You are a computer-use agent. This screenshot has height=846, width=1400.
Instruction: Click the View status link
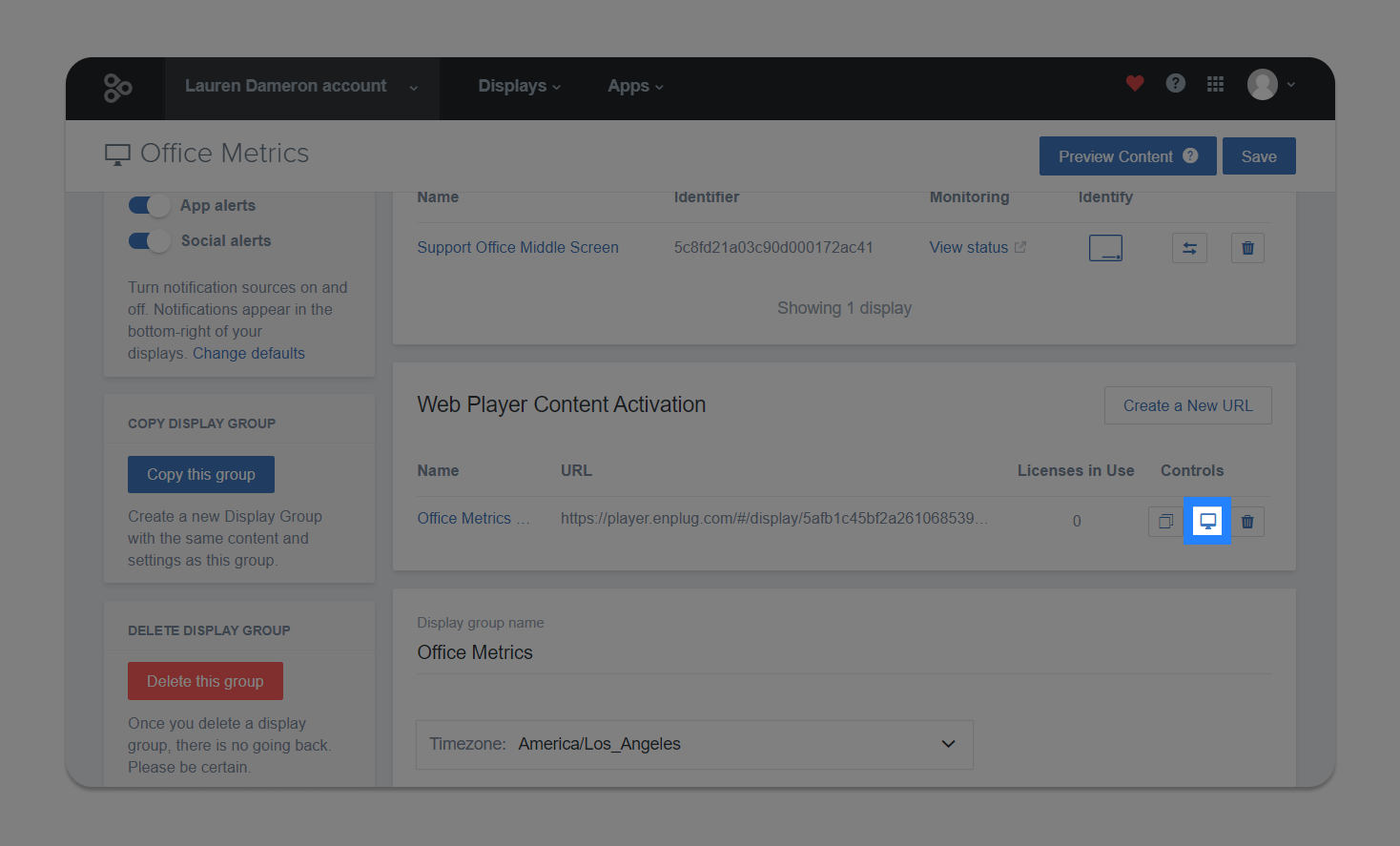(969, 247)
